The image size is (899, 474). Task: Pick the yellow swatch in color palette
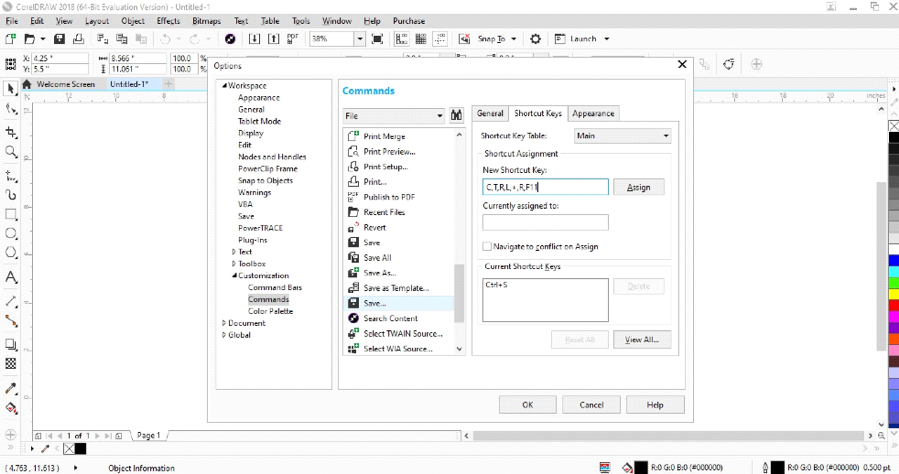click(894, 294)
